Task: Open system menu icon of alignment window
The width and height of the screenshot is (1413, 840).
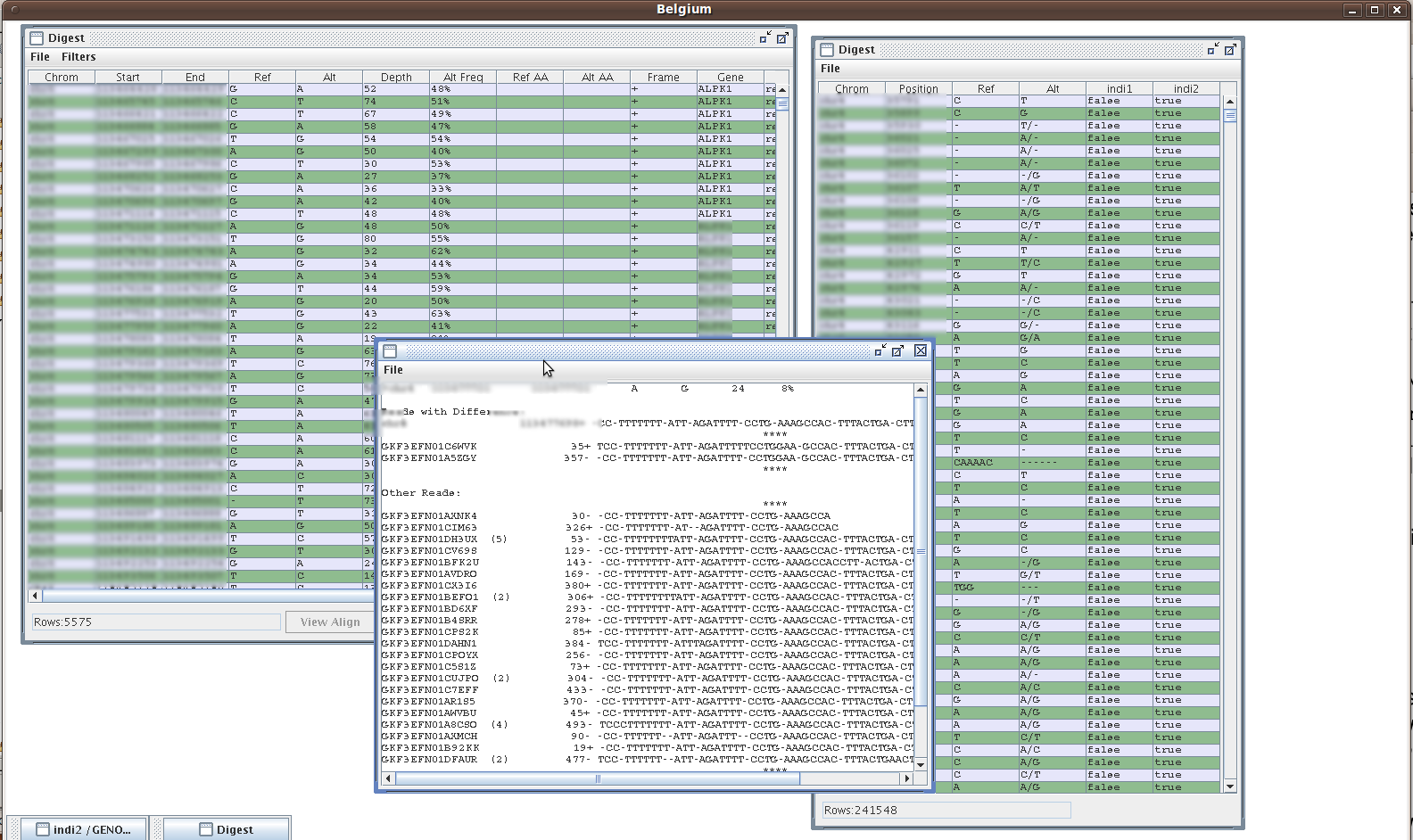Action: coord(390,351)
